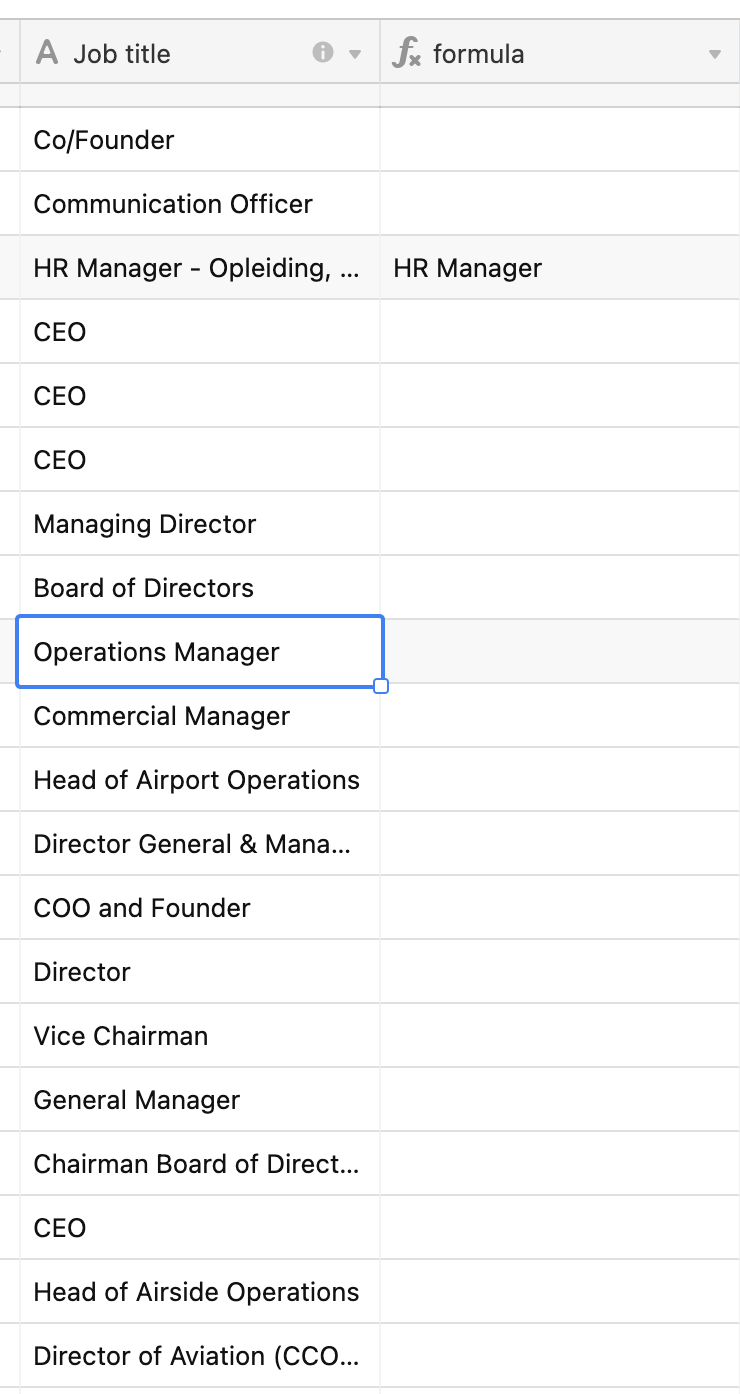Click the HR Manager formula result cell

click(558, 268)
